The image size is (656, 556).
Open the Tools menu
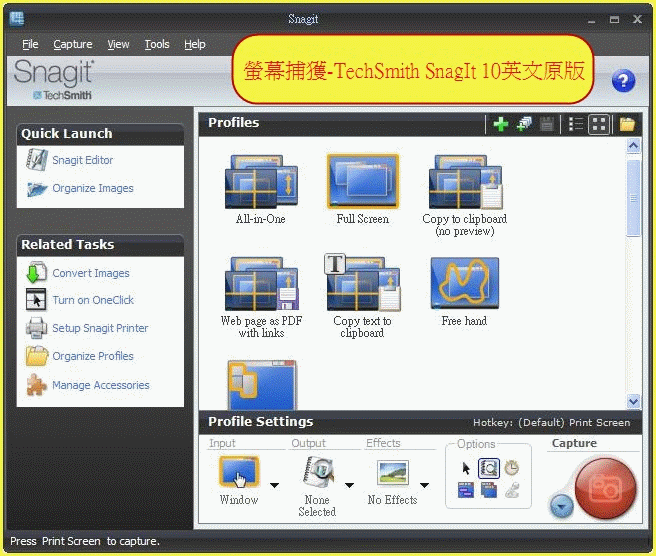point(157,44)
